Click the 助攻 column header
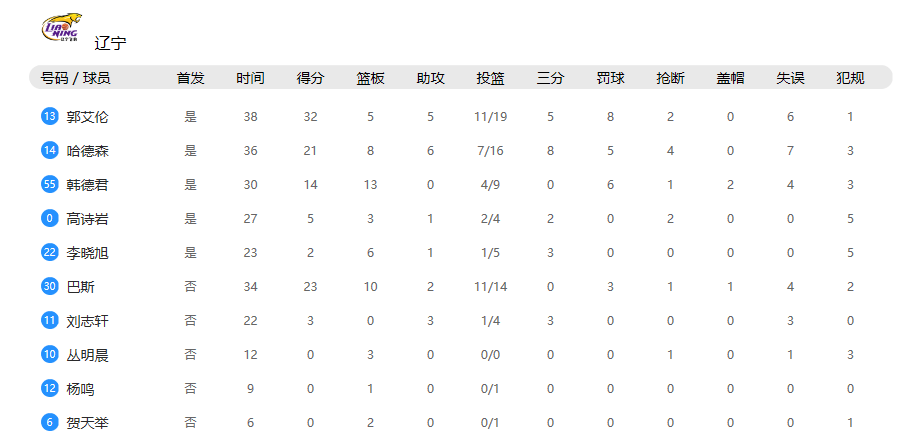This screenshot has height=442, width=917. point(430,78)
